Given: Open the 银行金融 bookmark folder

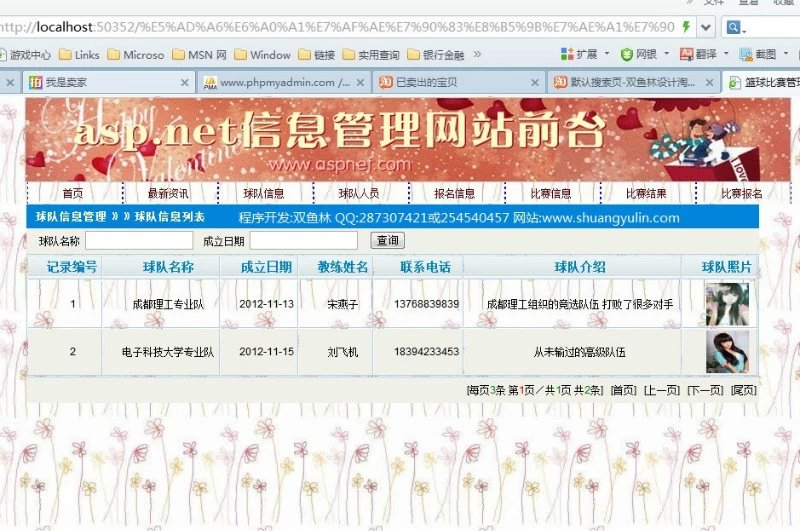Looking at the screenshot, I should 436,55.
